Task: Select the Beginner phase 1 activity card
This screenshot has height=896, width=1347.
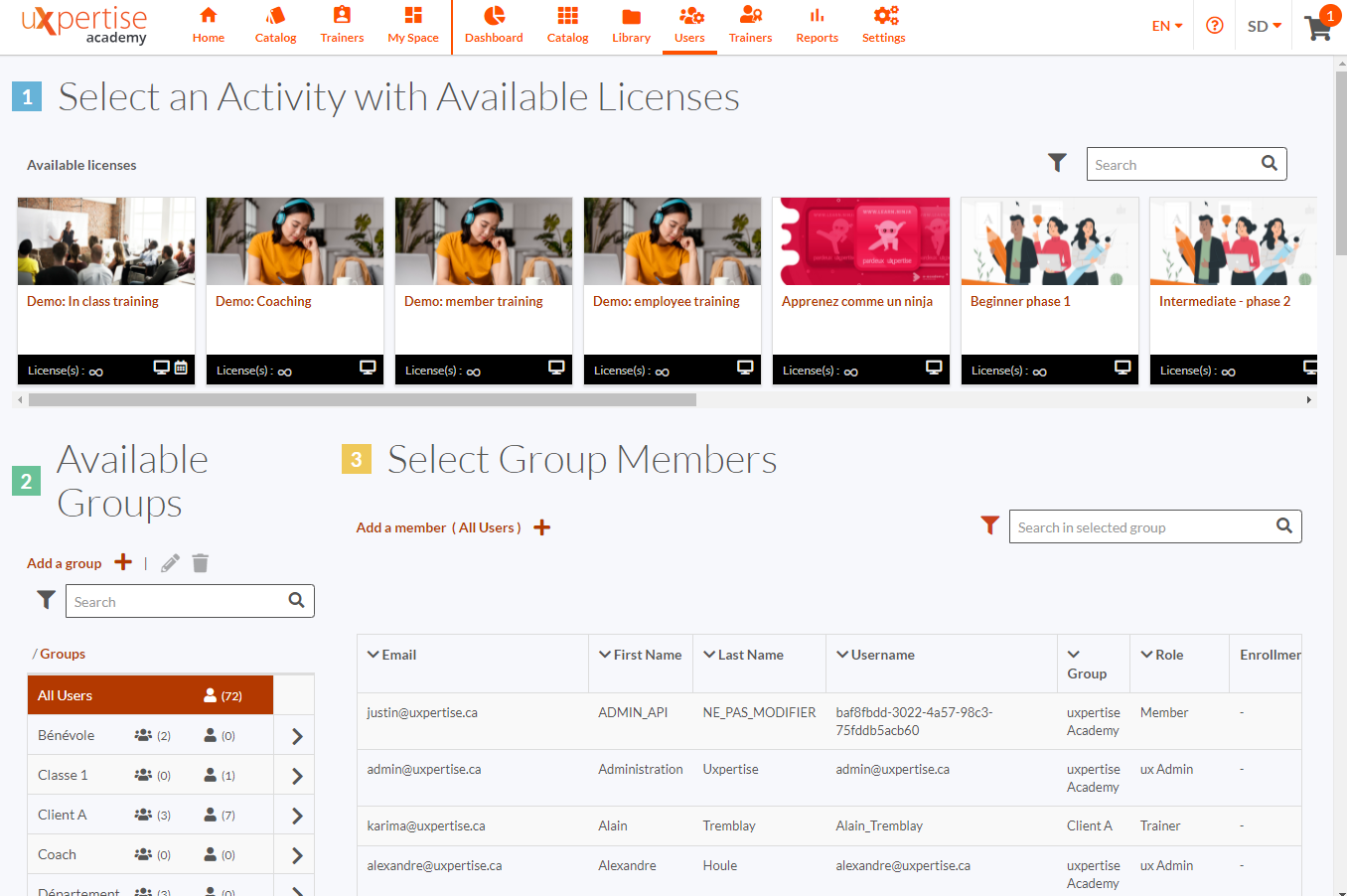Action: click(1049, 288)
